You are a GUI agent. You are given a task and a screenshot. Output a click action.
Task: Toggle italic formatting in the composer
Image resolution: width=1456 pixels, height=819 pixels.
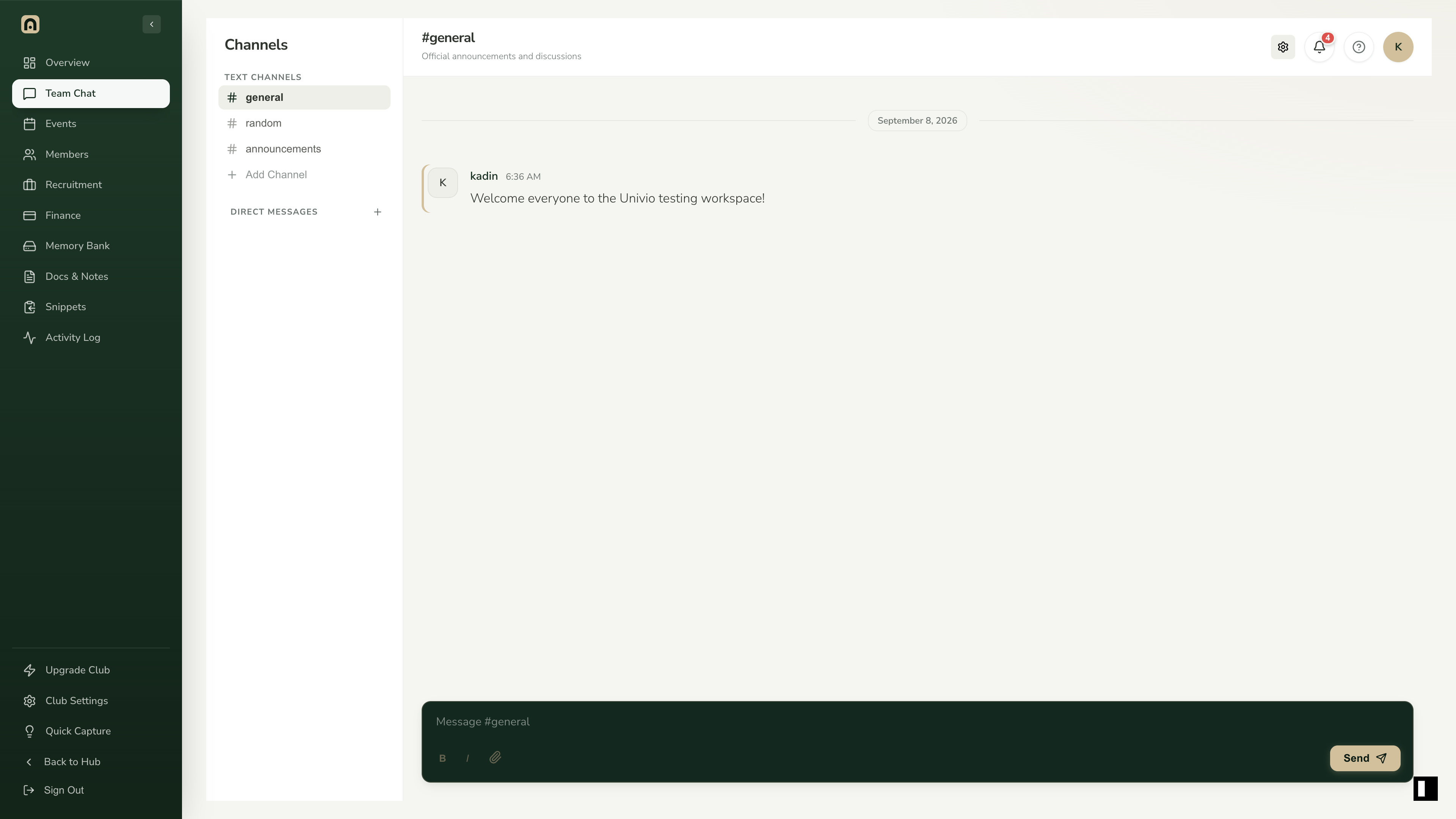tap(468, 758)
